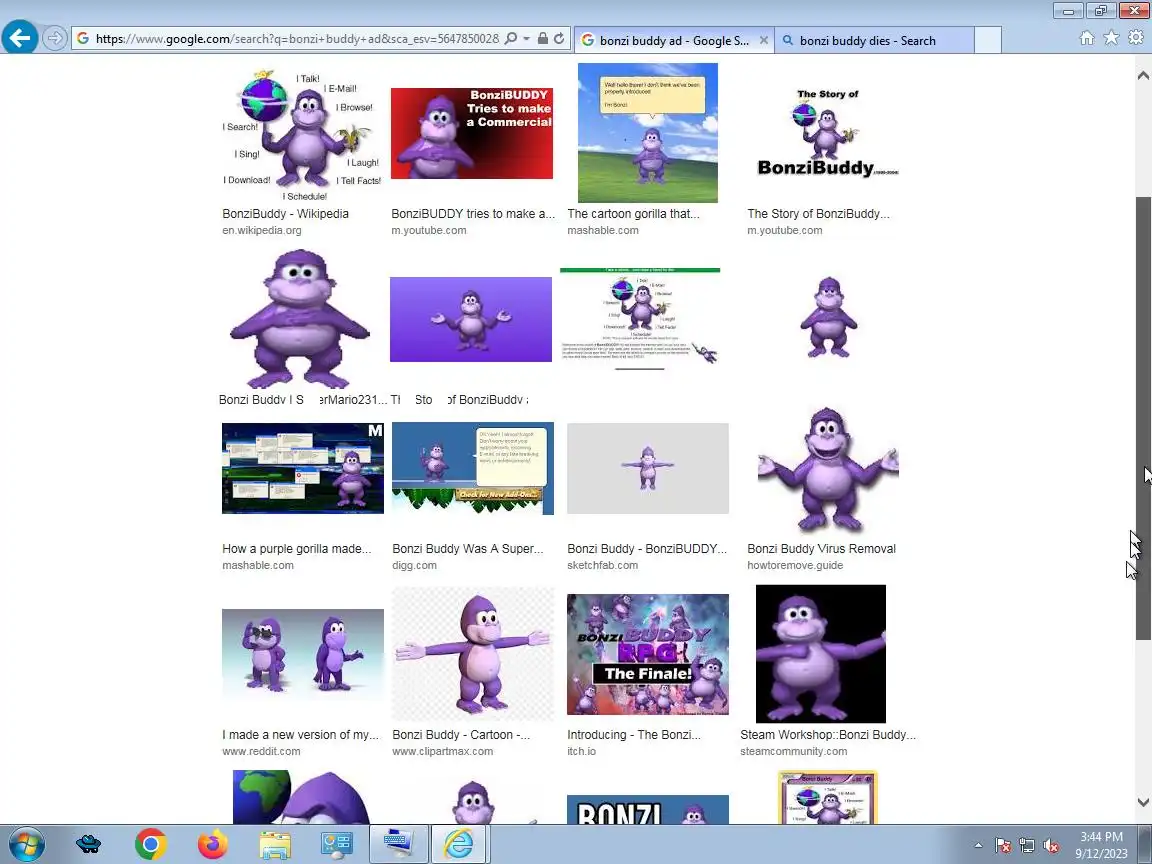
Task: Click 'I made a new version of my...' link
Action: [300, 735]
